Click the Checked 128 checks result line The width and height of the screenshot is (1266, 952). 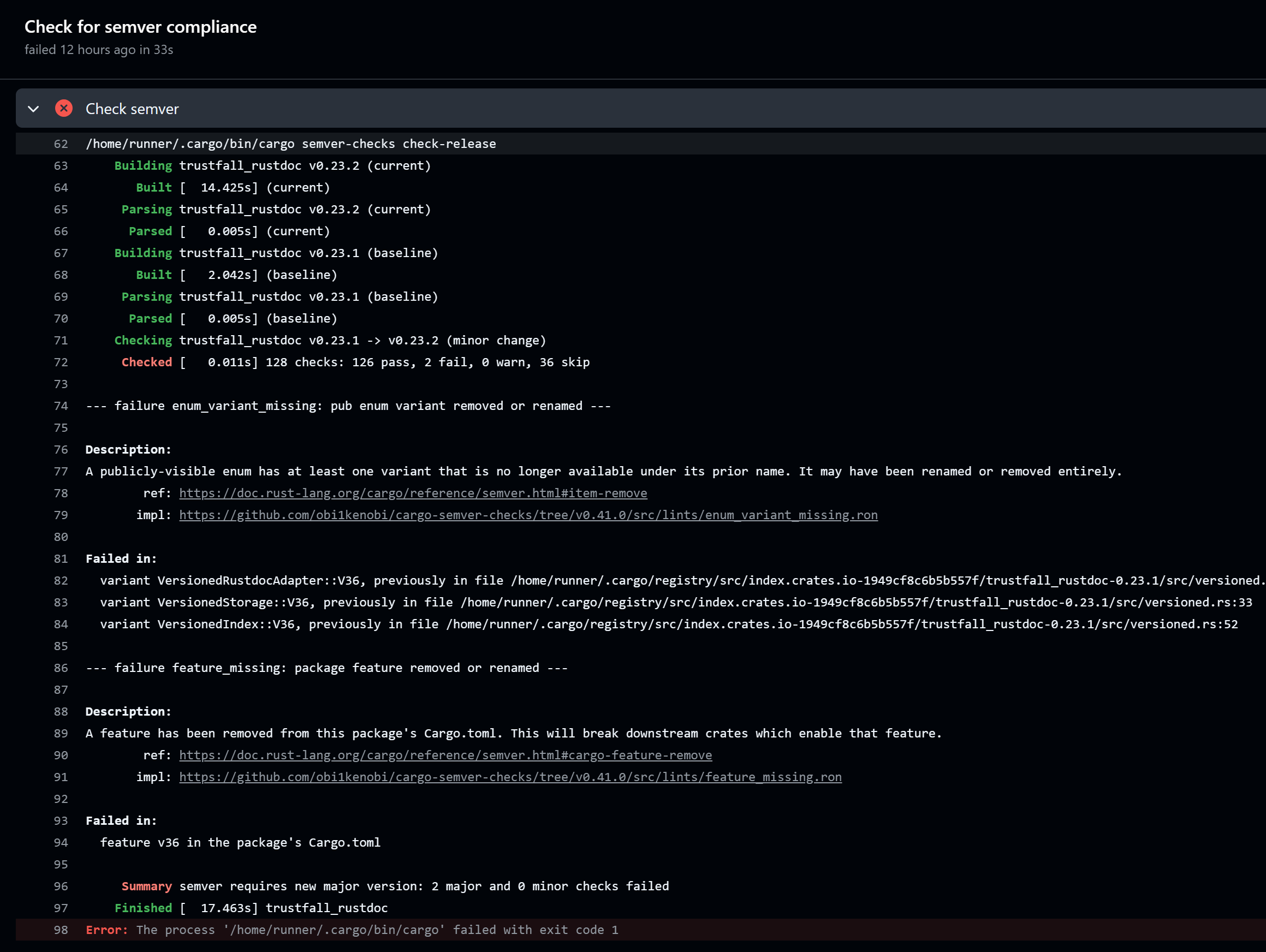[355, 362]
